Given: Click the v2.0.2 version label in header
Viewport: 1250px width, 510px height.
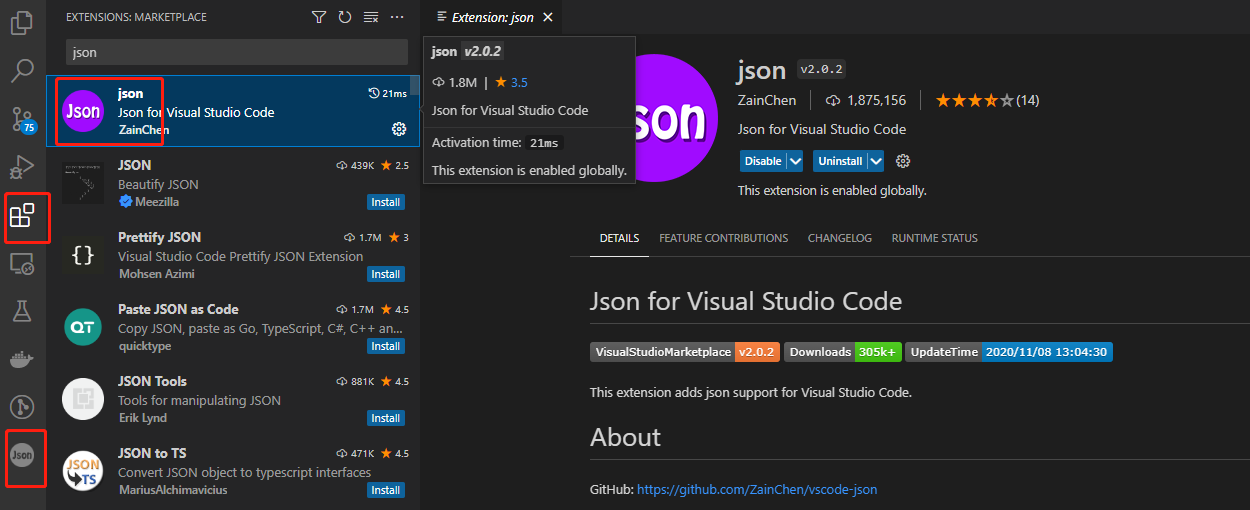Looking at the screenshot, I should 821,69.
